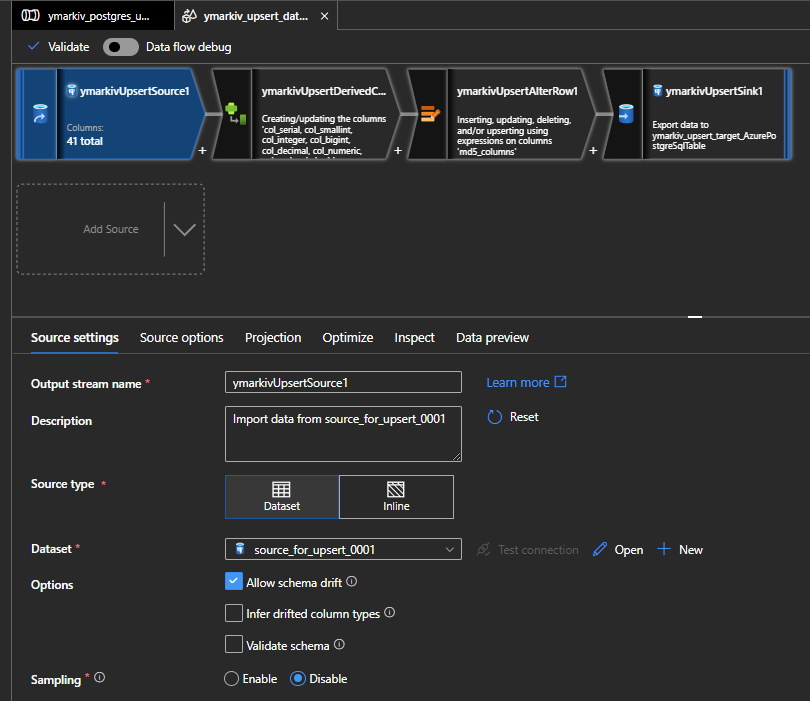Image resolution: width=810 pixels, height=701 pixels.
Task: Click the Validate button
Action: 59,47
